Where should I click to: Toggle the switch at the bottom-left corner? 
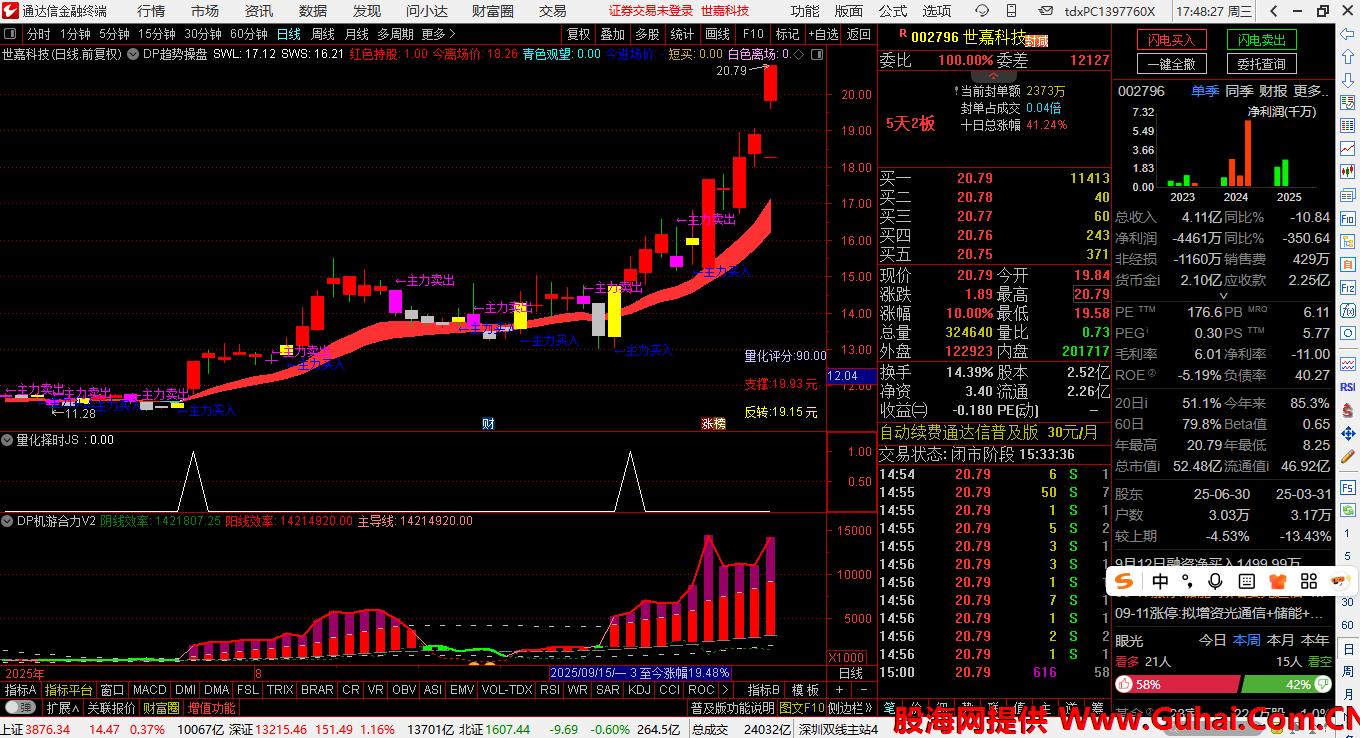click(18, 708)
